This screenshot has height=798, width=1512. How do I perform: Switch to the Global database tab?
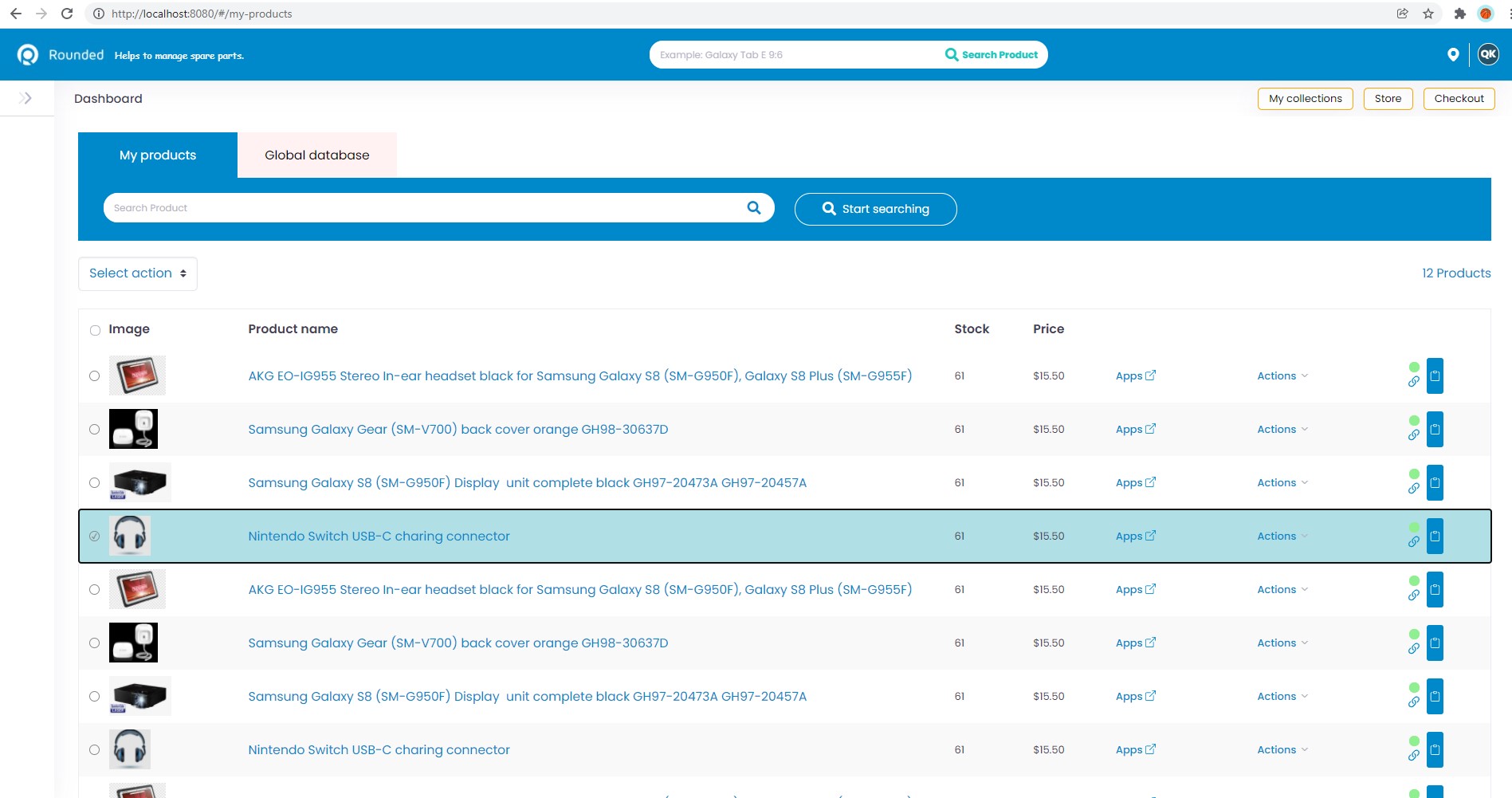pyautogui.click(x=316, y=155)
